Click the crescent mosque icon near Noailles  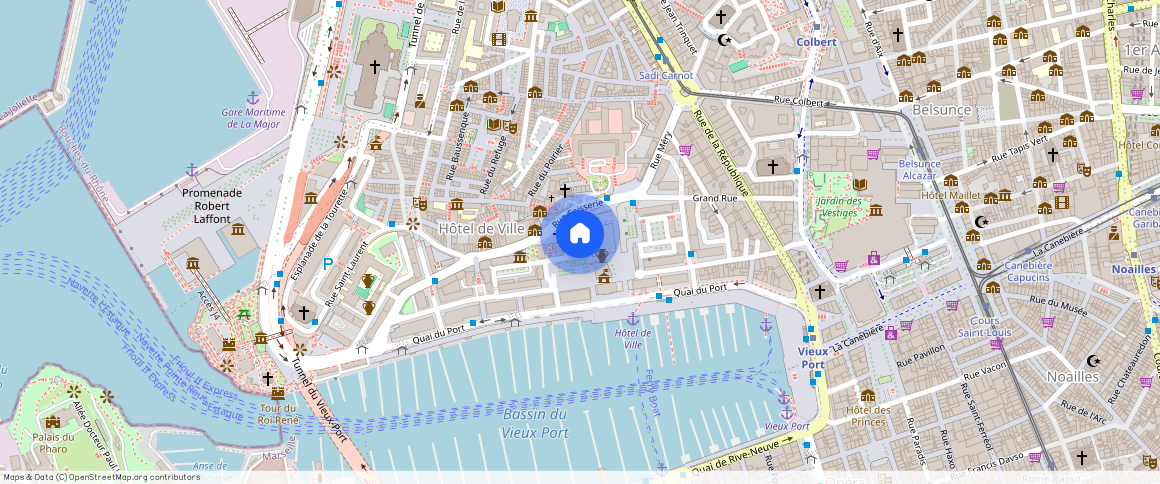click(1093, 361)
